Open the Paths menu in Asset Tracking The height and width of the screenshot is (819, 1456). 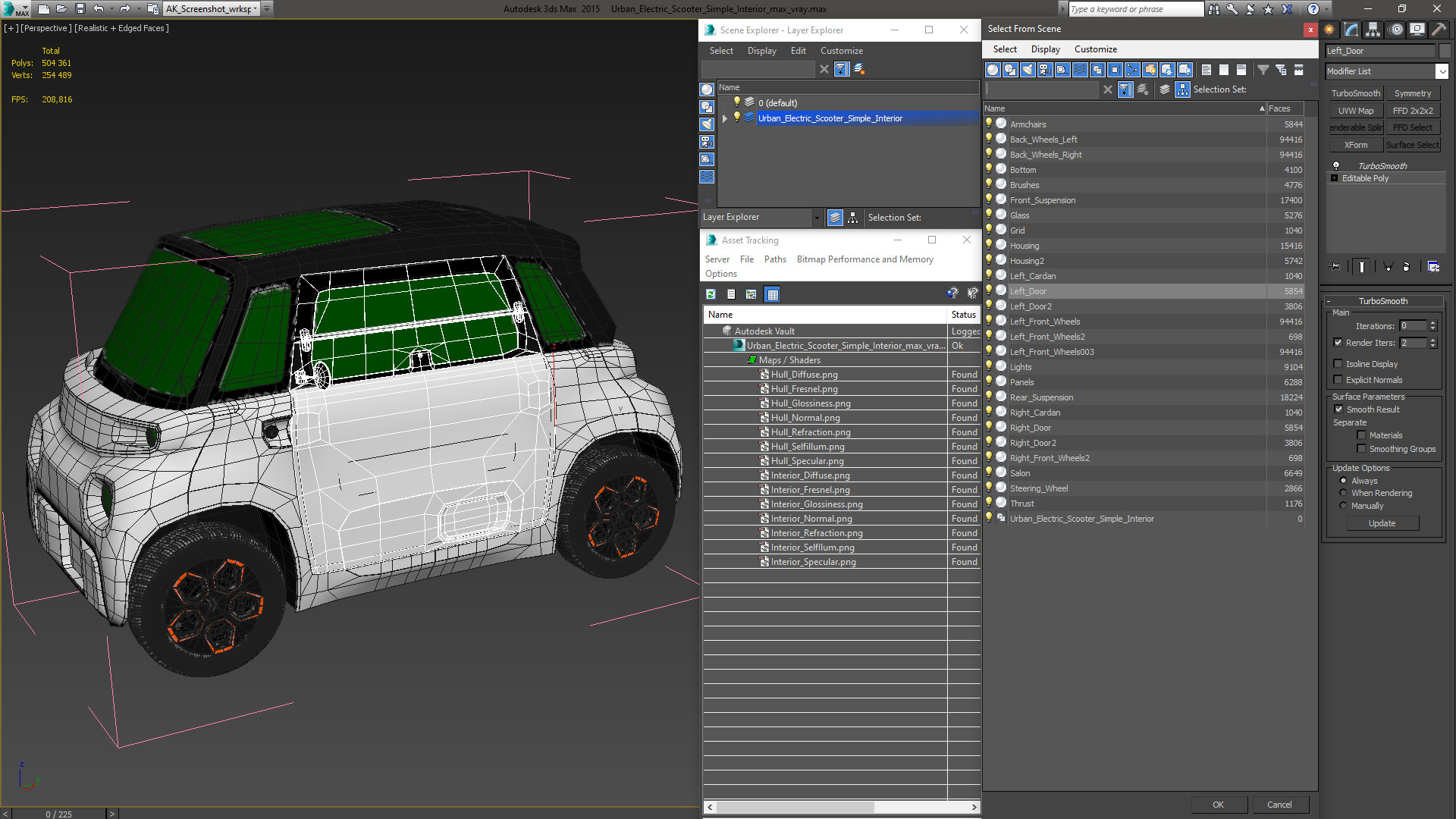pyautogui.click(x=775, y=259)
